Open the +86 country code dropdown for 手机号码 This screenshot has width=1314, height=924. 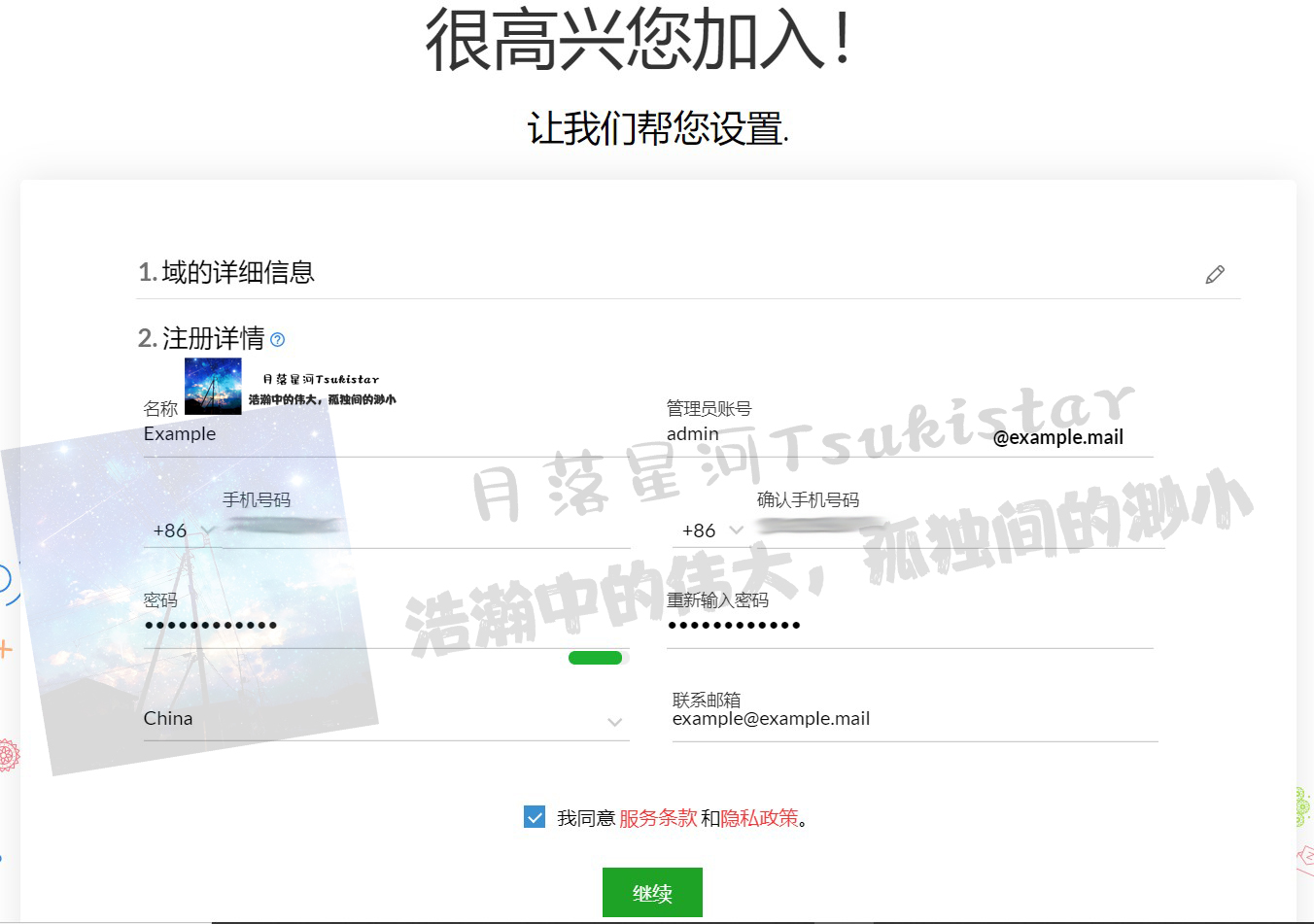pos(184,530)
